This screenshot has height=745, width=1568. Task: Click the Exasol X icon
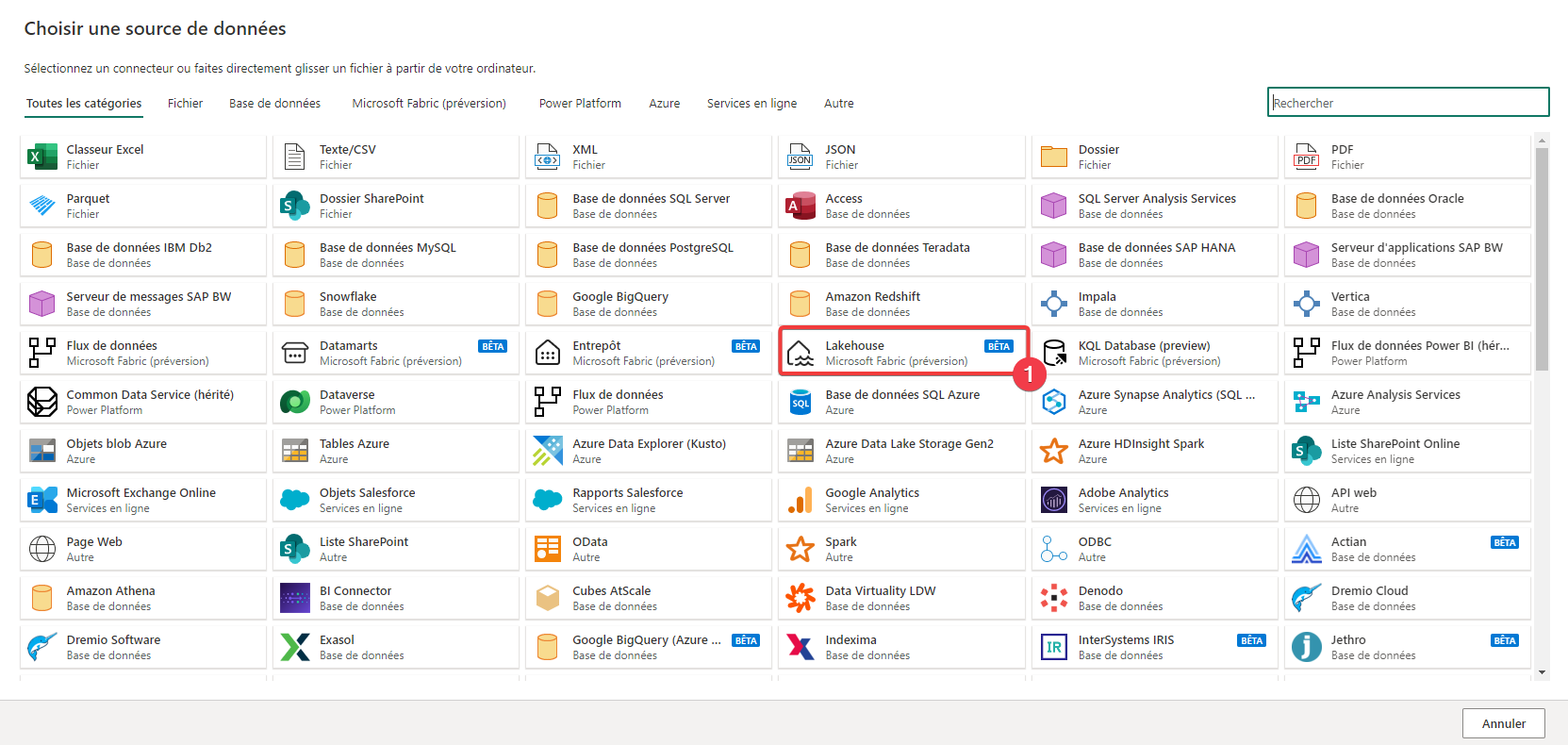[295, 647]
